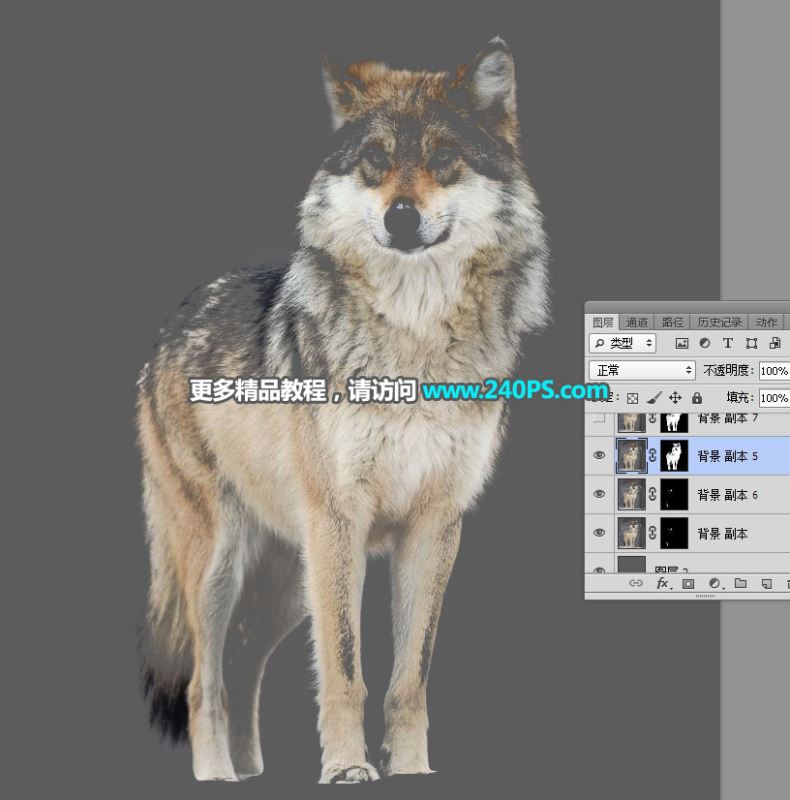Image resolution: width=790 pixels, height=800 pixels.
Task: Switch to the 历史记录 tab
Action: [x=719, y=322]
